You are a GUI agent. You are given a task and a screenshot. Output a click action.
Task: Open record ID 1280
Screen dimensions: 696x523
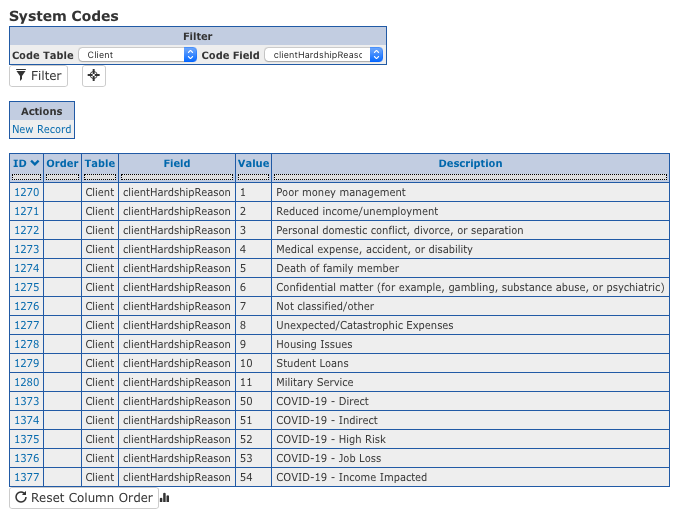27,382
